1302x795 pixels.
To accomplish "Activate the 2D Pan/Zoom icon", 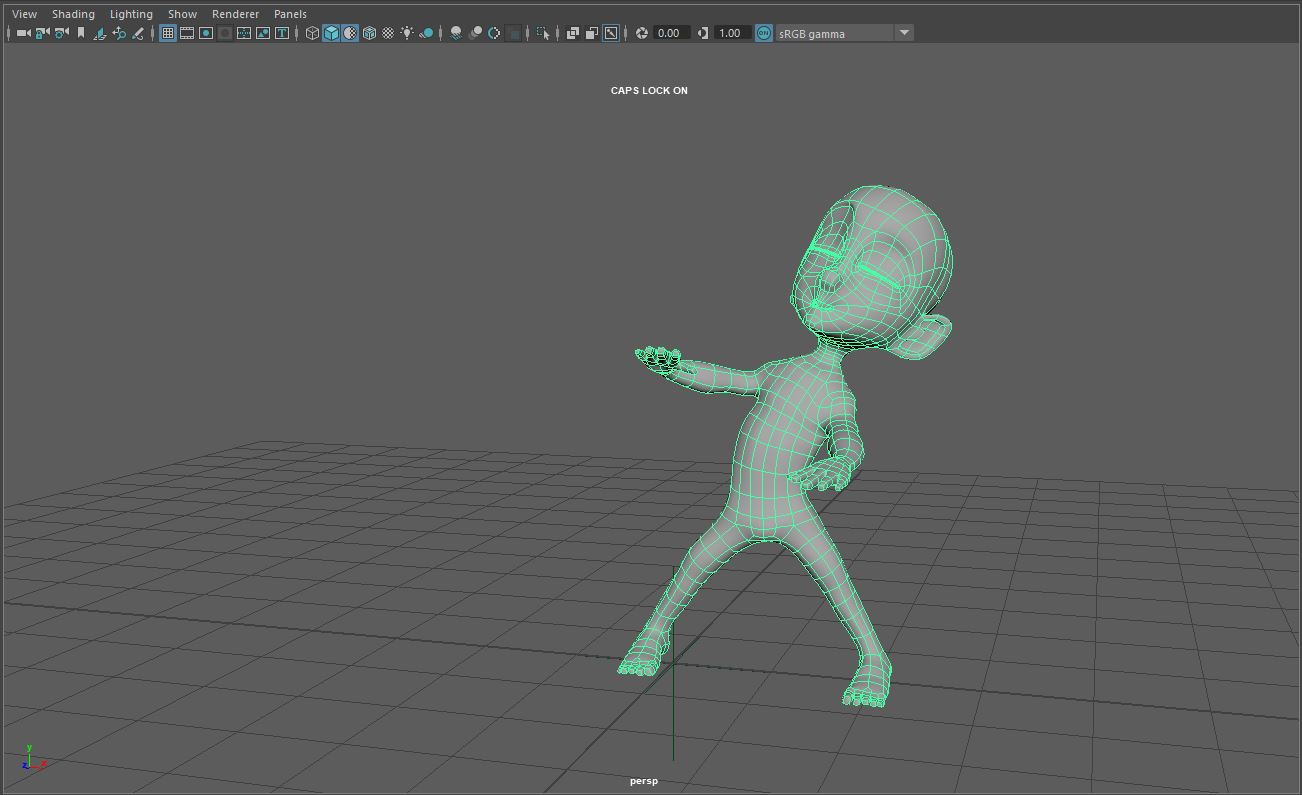I will 119,33.
